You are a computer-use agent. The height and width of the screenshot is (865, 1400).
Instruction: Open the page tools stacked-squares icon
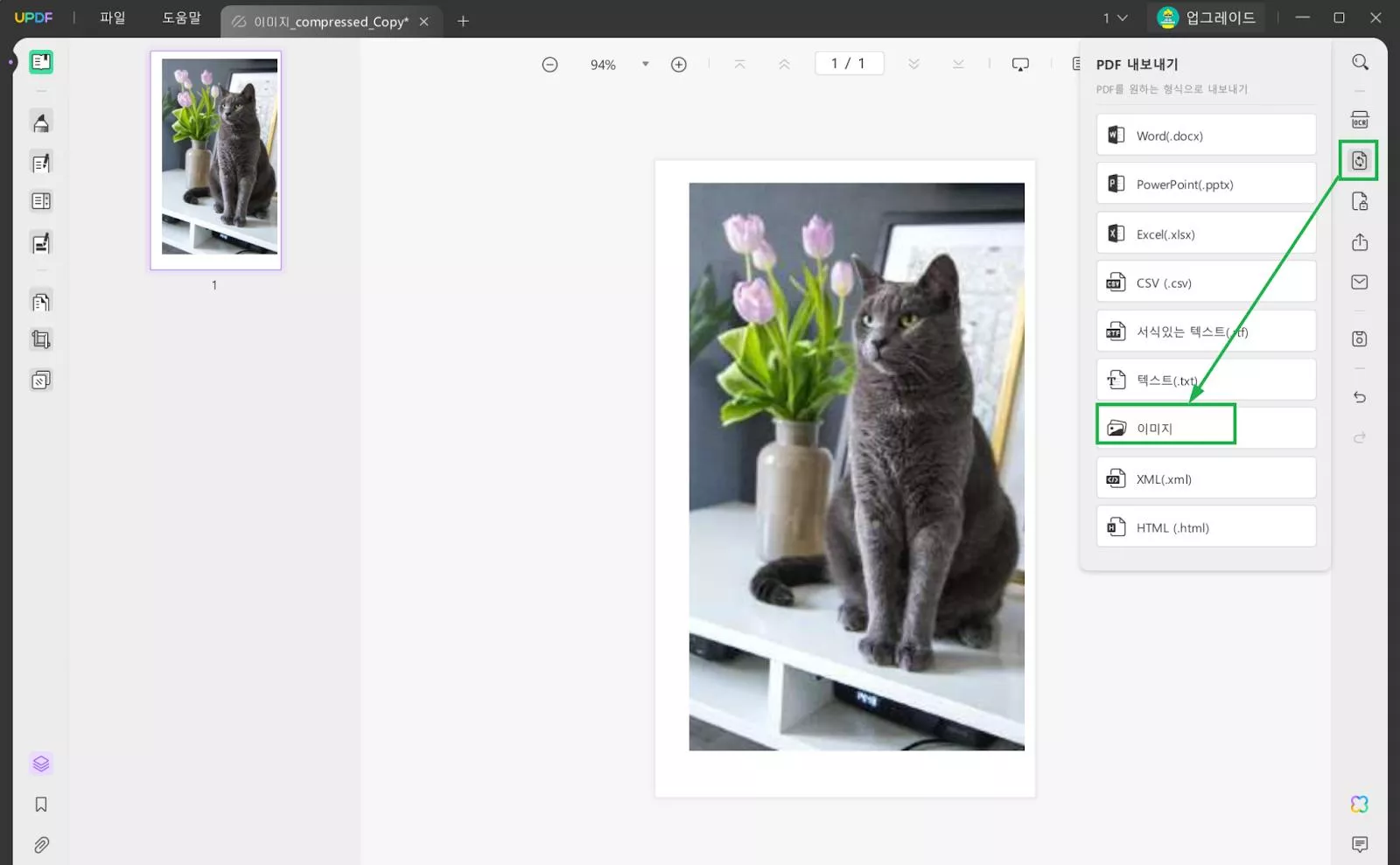click(x=41, y=380)
